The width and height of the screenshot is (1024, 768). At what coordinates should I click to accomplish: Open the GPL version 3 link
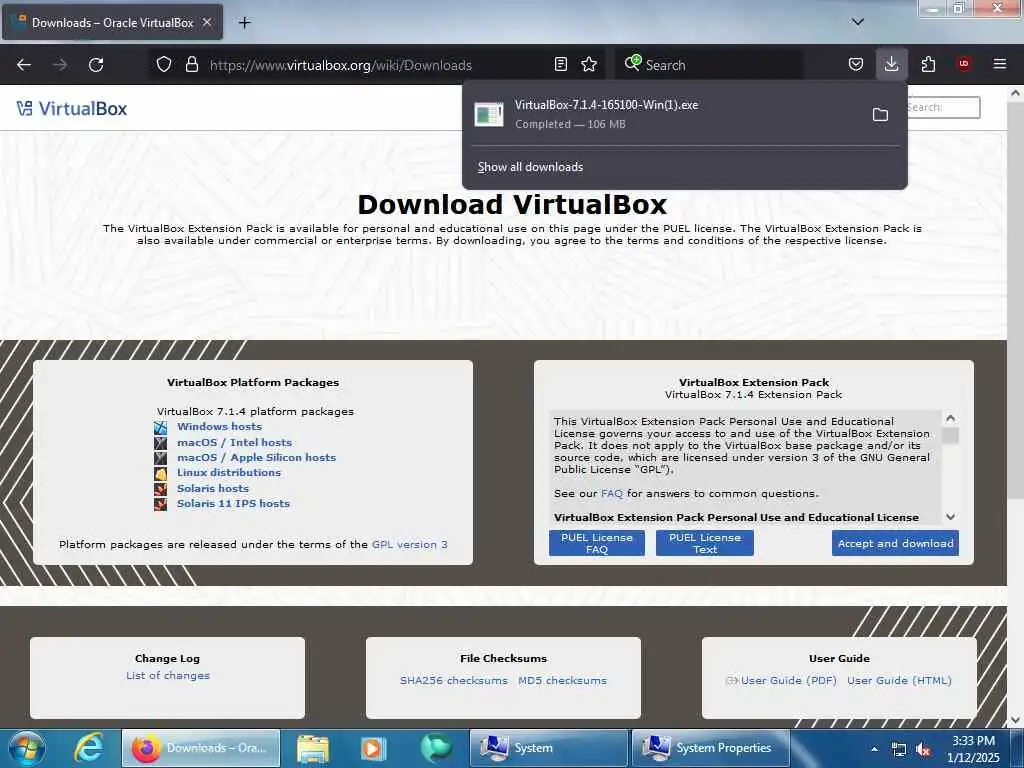(x=409, y=544)
